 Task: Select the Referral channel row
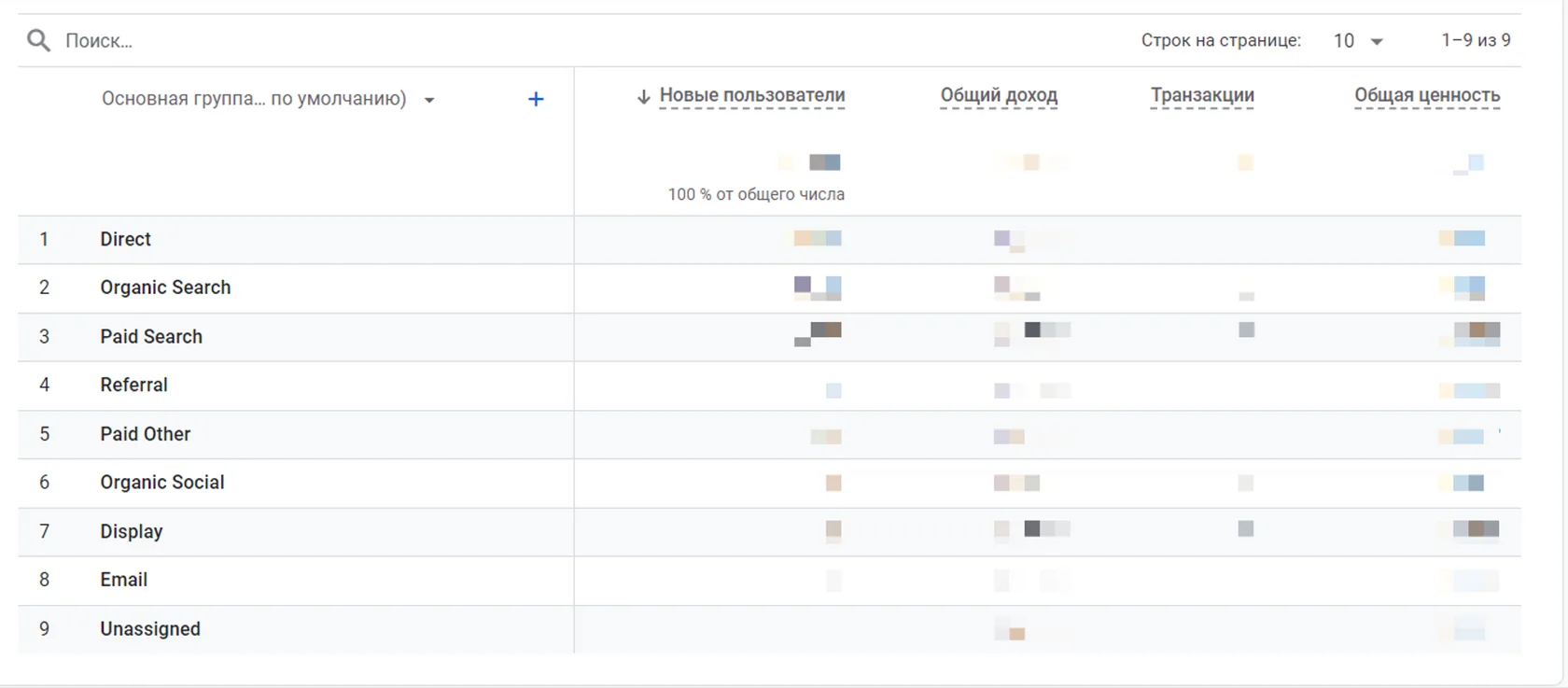coord(769,386)
